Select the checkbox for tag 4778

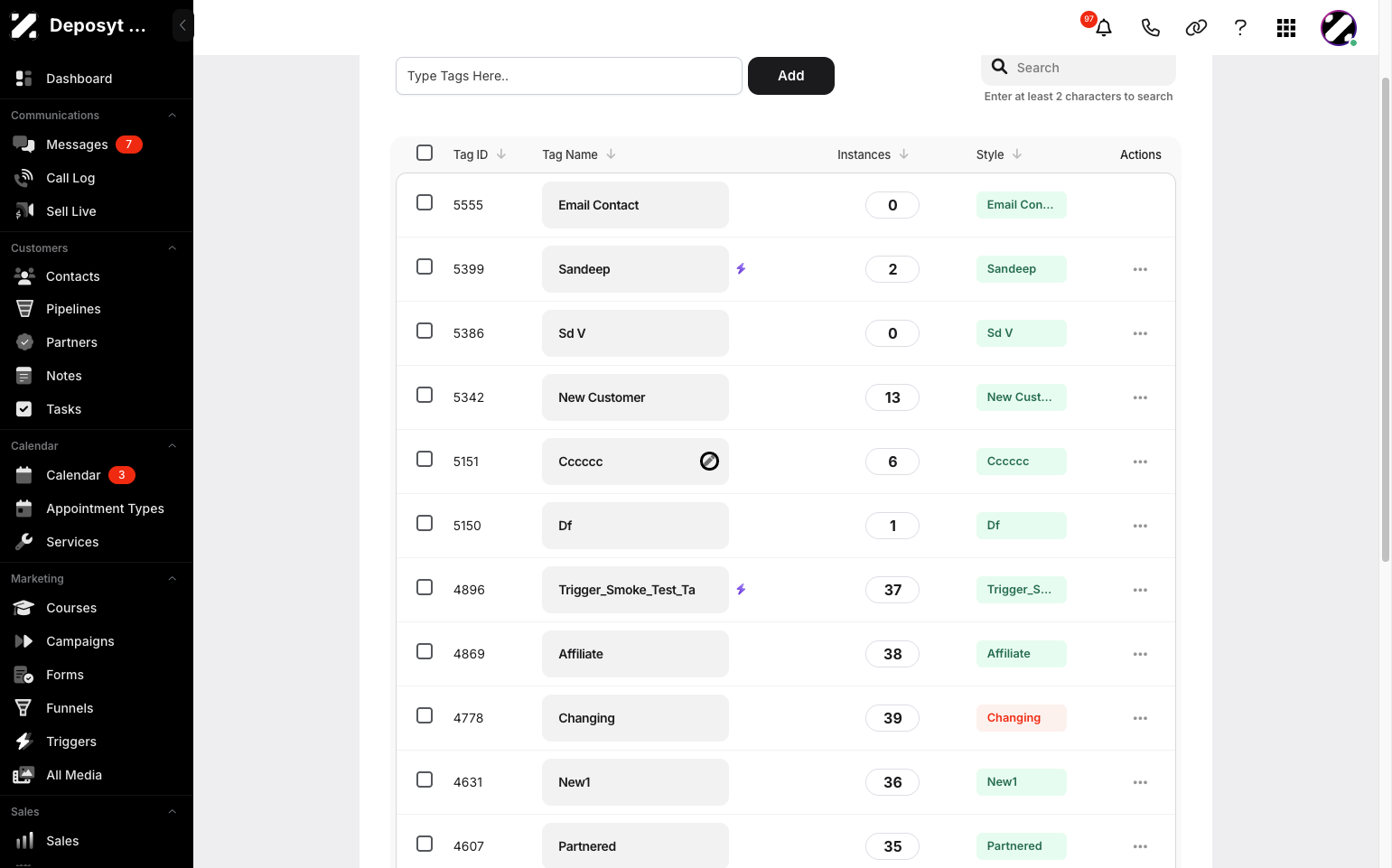coord(425,715)
